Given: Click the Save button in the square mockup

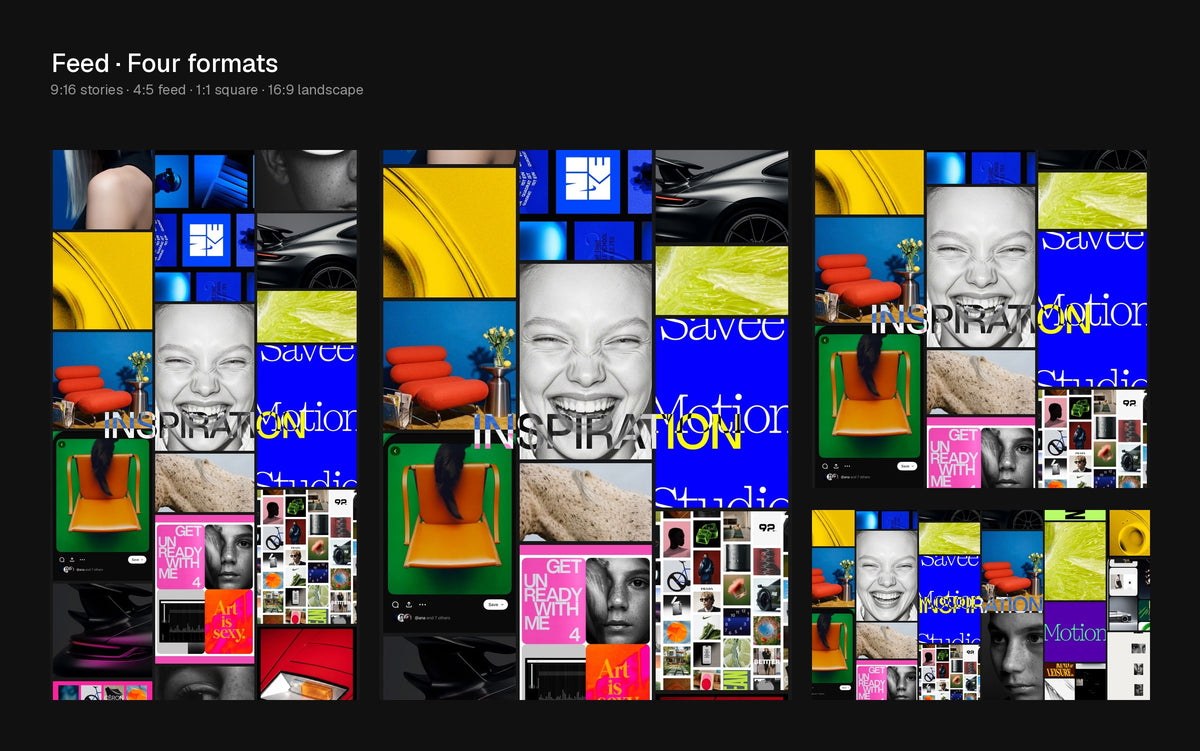Looking at the screenshot, I should click(x=906, y=466).
